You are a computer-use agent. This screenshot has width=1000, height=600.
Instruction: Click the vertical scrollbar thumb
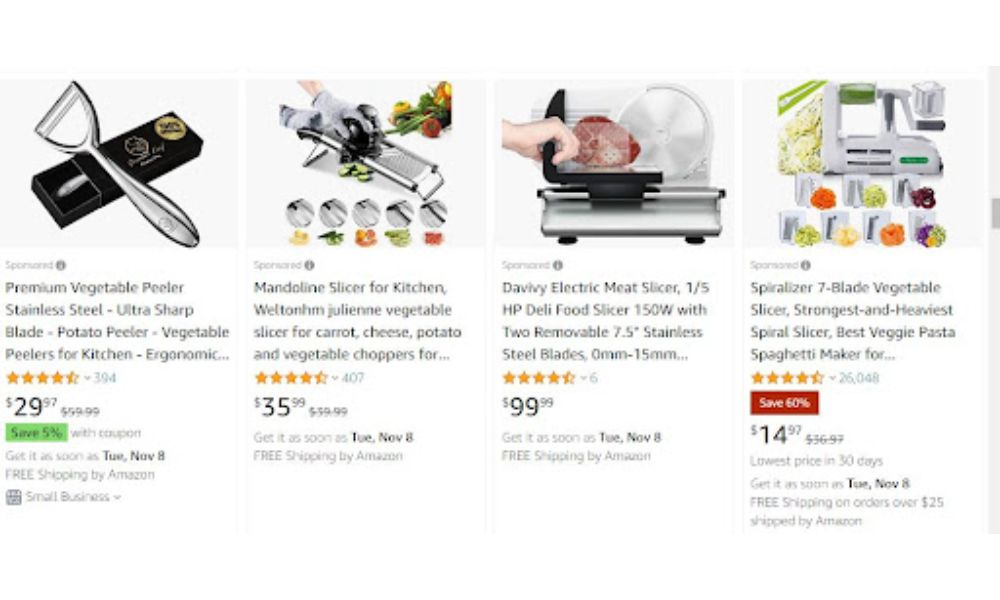coord(994,213)
